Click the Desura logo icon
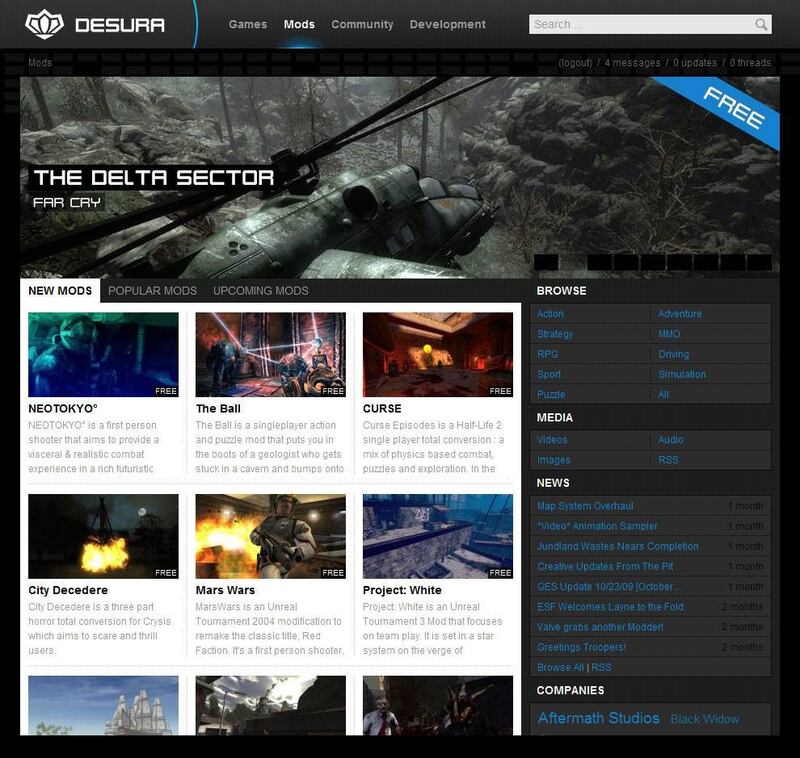The height and width of the screenshot is (758, 800). [x=44, y=24]
